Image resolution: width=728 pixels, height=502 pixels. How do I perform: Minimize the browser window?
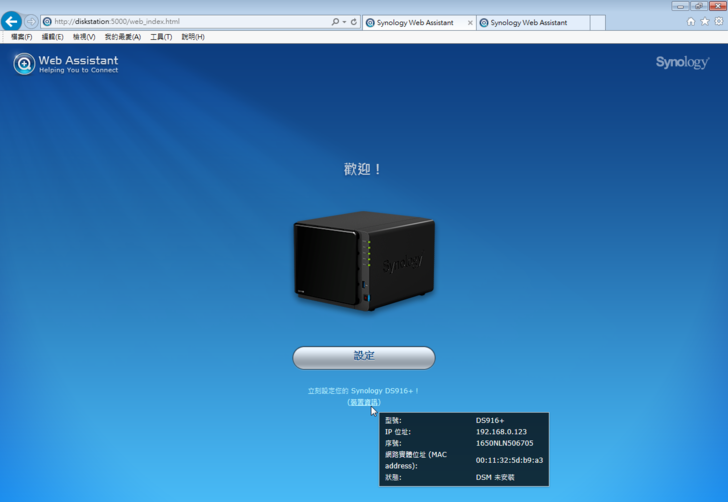click(x=680, y=6)
